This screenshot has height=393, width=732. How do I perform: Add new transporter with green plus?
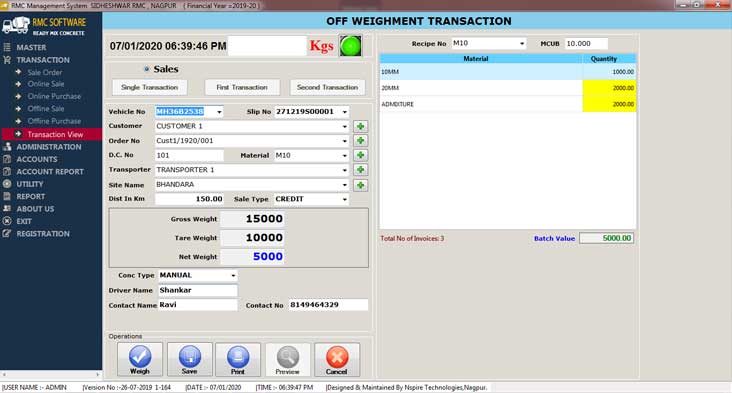coord(360,170)
